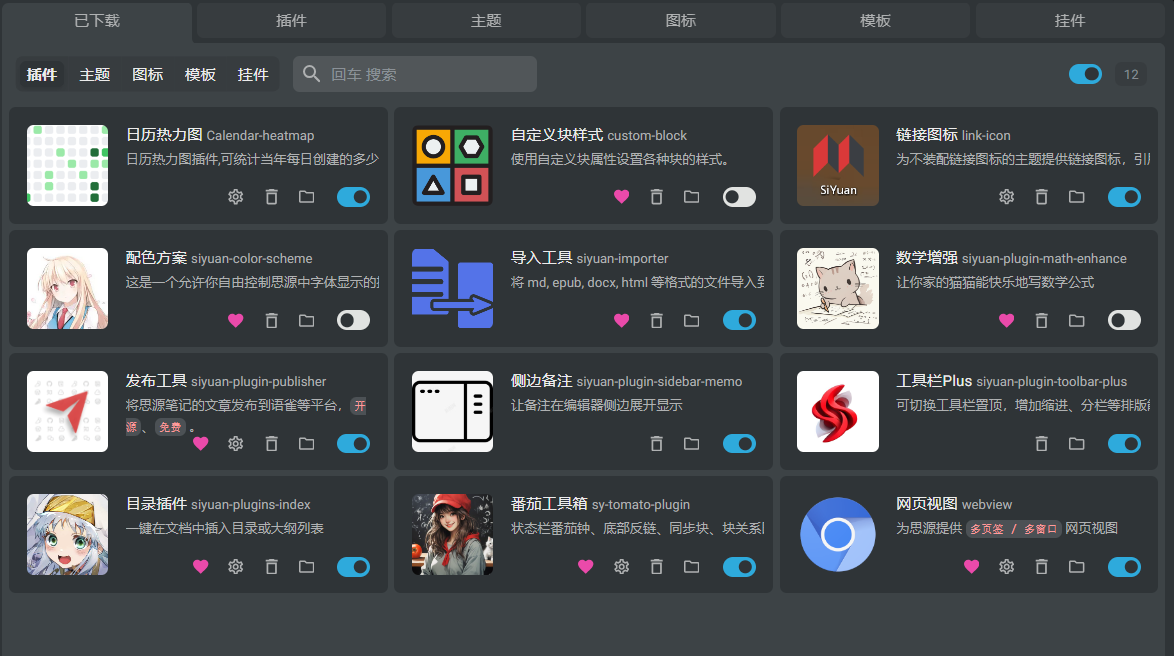Delete the siyuan-importer plugin
This screenshot has width=1174, height=656.
(x=657, y=321)
